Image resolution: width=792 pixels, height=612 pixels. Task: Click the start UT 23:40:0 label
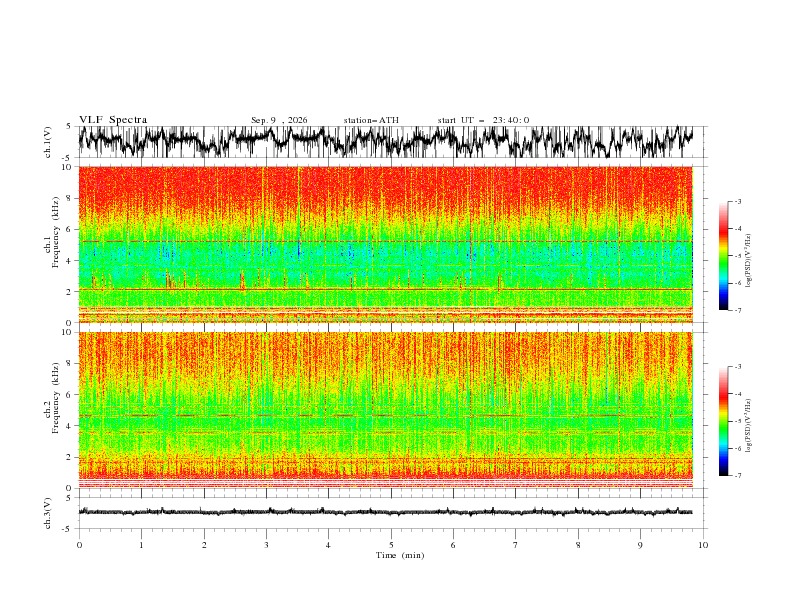(483, 120)
